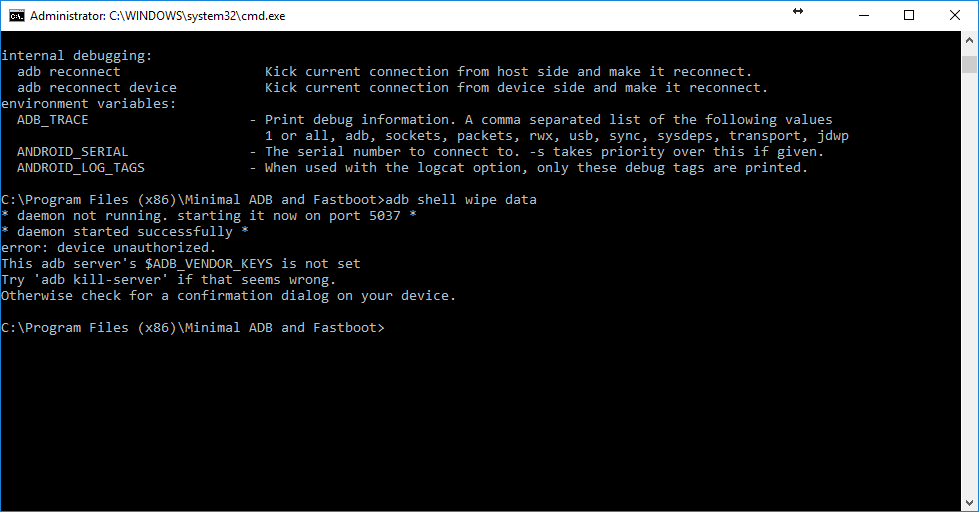Screen dimensions: 979x512
Task: Click the 'error: device unauthorized.' line
Action: pyautogui.click(x=109, y=248)
